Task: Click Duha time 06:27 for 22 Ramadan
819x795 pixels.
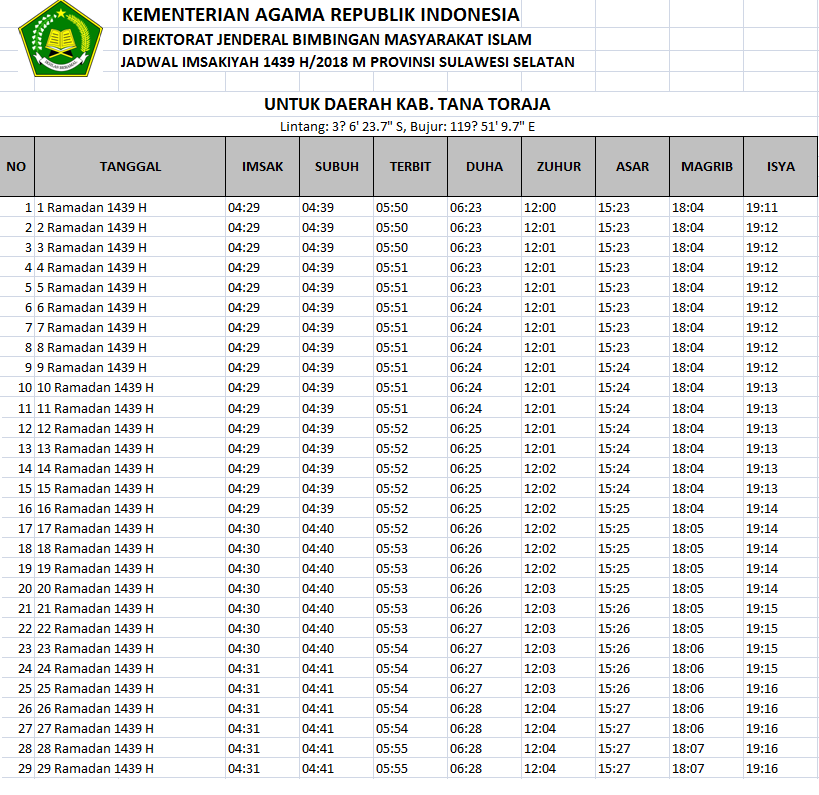Action: pos(484,629)
